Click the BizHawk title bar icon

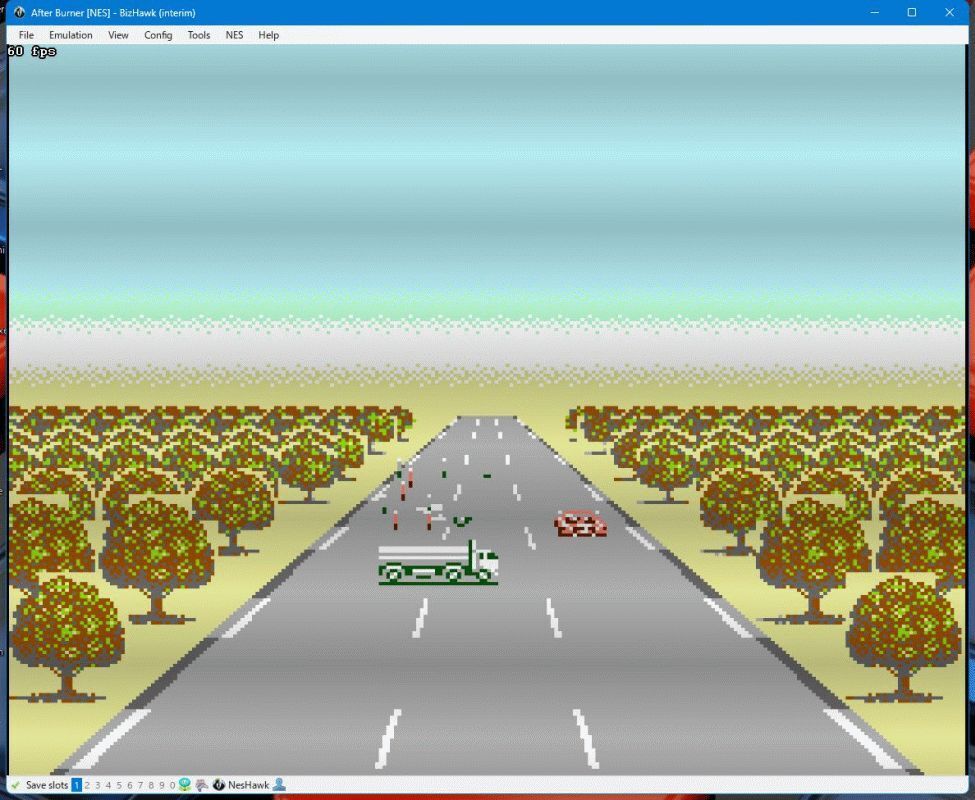(x=19, y=12)
